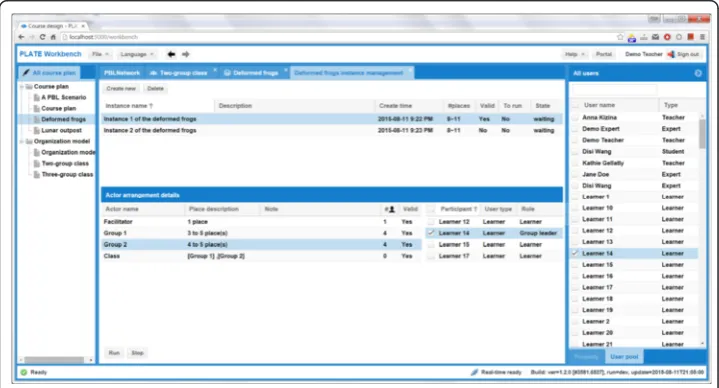Check Demo Expert in All users list

point(575,129)
